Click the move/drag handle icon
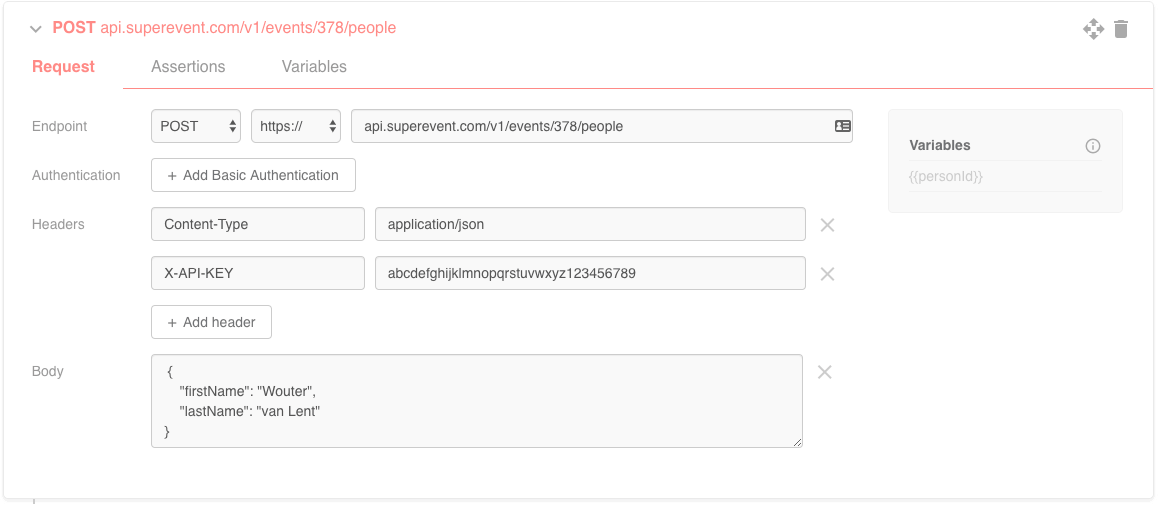Screen dimensions: 1159x505 pyautogui.click(x=1093, y=29)
